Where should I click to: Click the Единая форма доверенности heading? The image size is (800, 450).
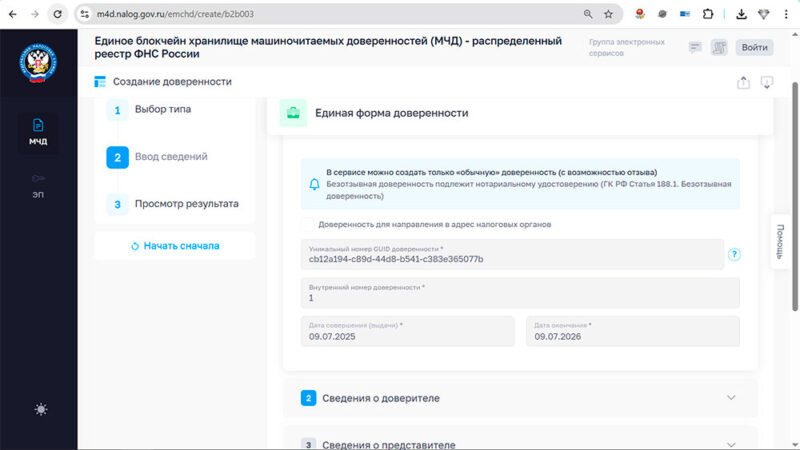(391, 113)
